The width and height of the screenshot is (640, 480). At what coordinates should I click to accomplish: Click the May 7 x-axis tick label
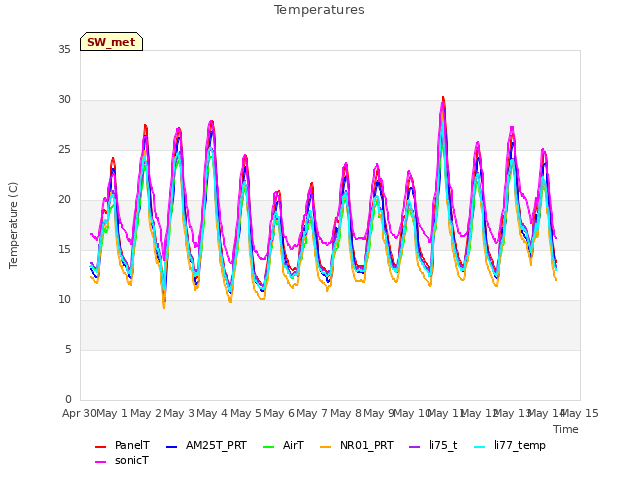pyautogui.click(x=312, y=413)
